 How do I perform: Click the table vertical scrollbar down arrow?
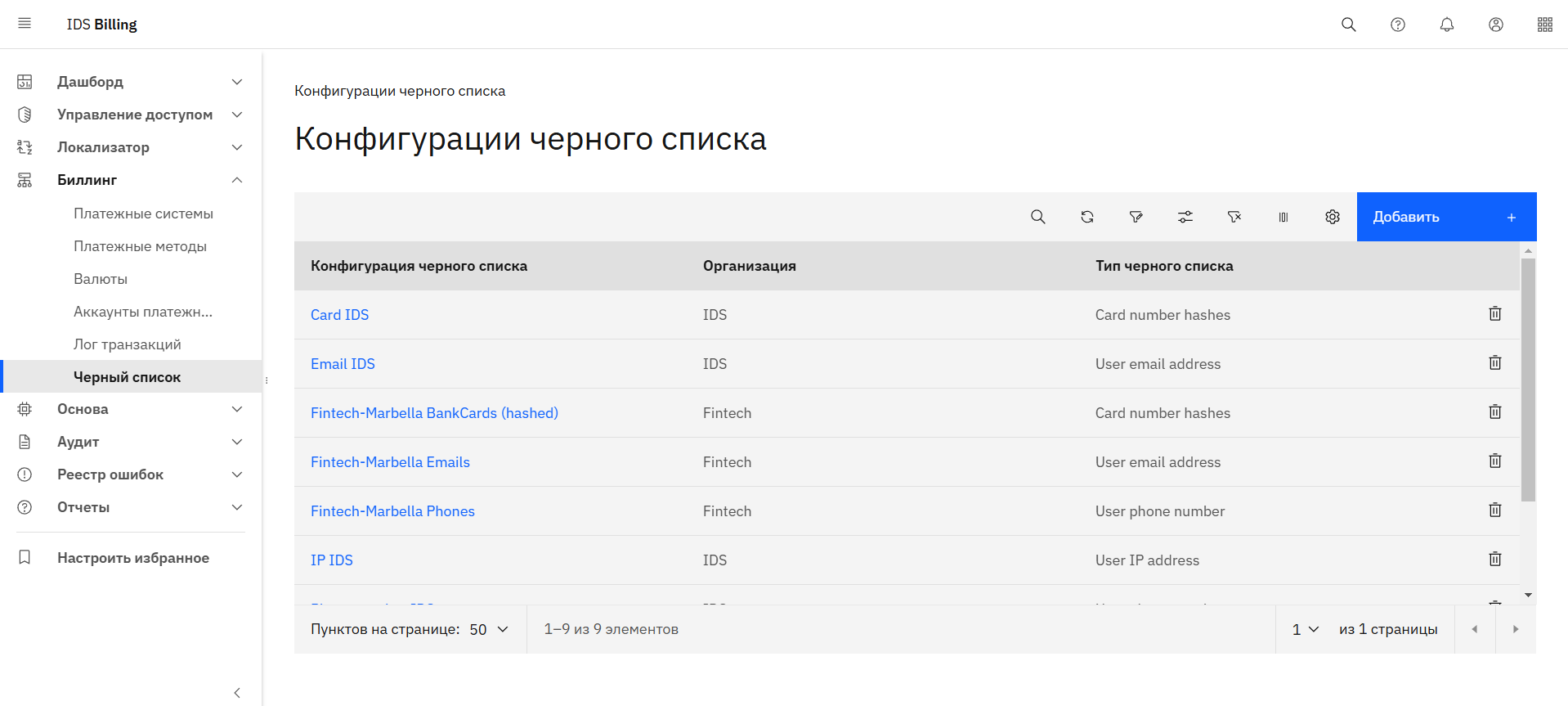coord(1527,595)
